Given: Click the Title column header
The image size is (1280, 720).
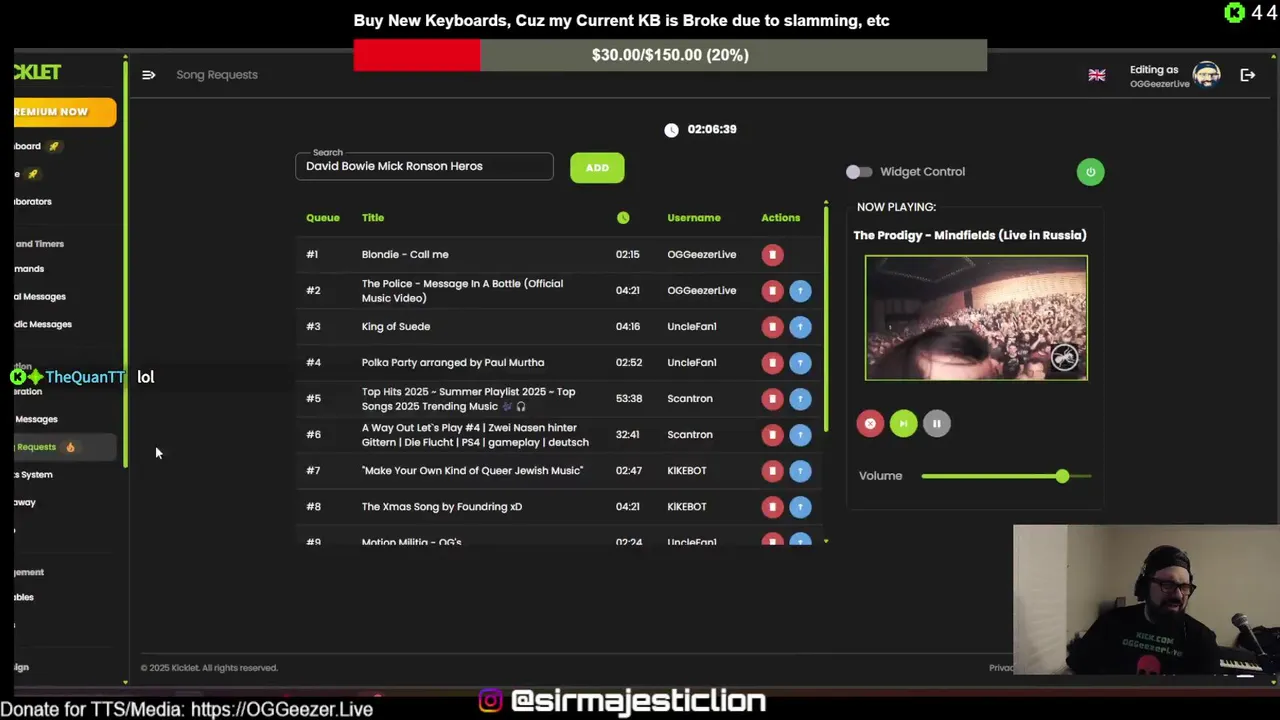Looking at the screenshot, I should click(x=373, y=218).
